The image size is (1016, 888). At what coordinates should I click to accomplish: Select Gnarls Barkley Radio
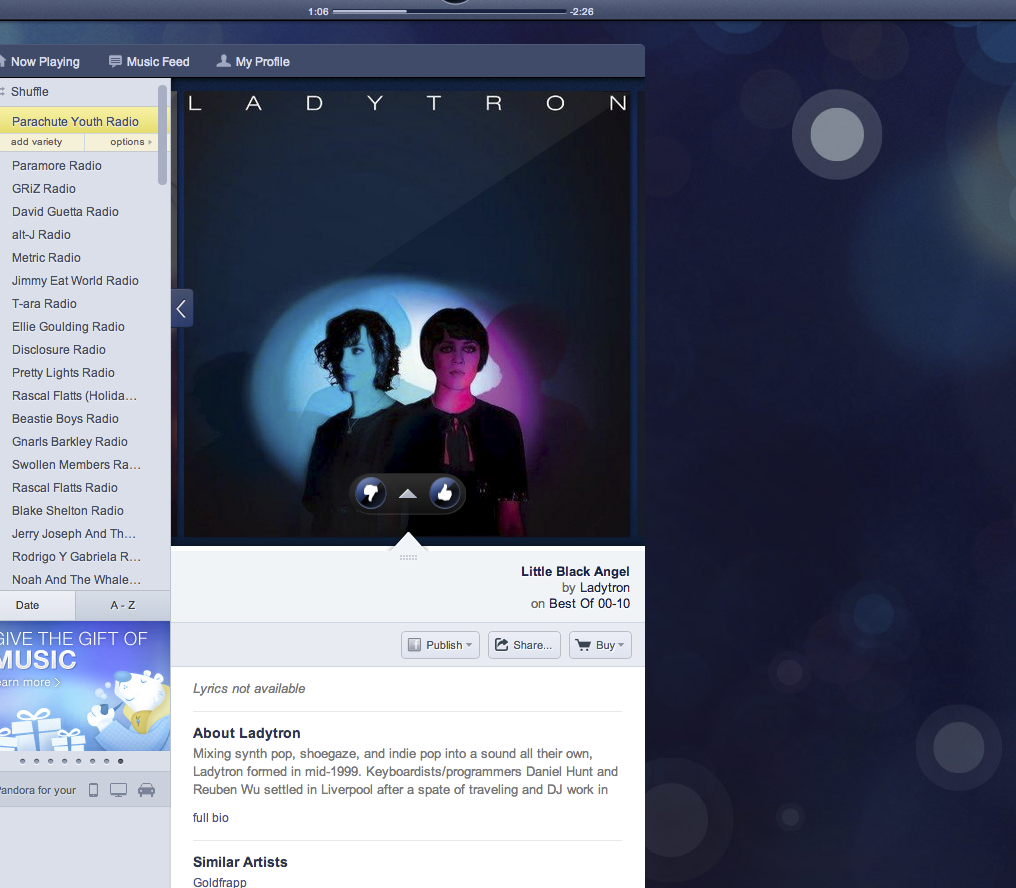70,441
